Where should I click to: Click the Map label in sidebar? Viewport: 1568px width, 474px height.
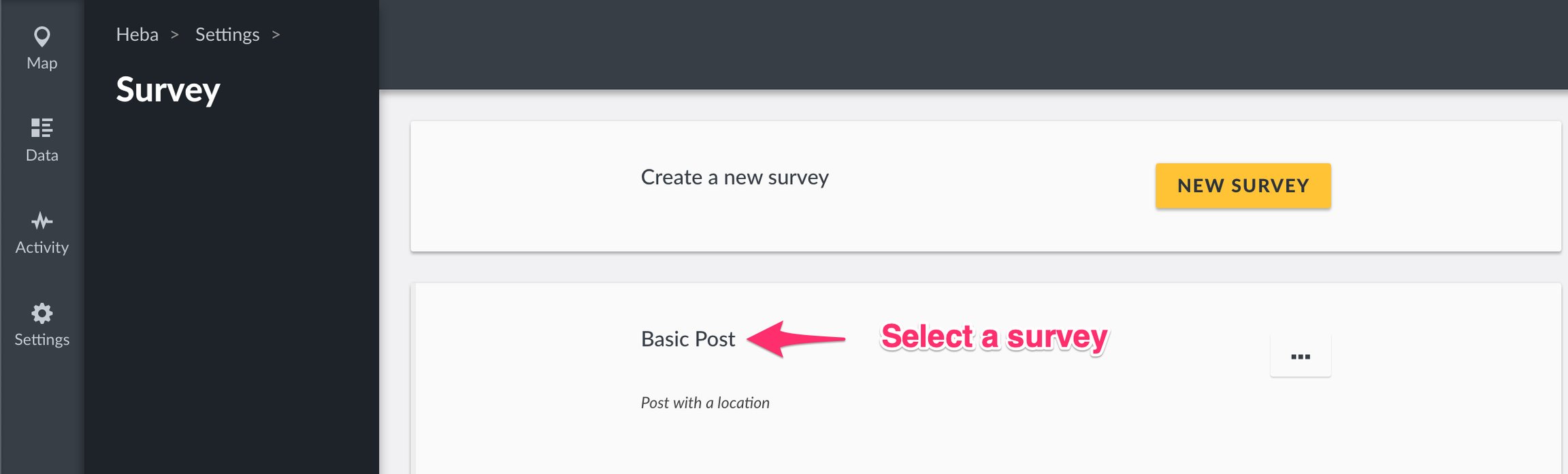[42, 63]
